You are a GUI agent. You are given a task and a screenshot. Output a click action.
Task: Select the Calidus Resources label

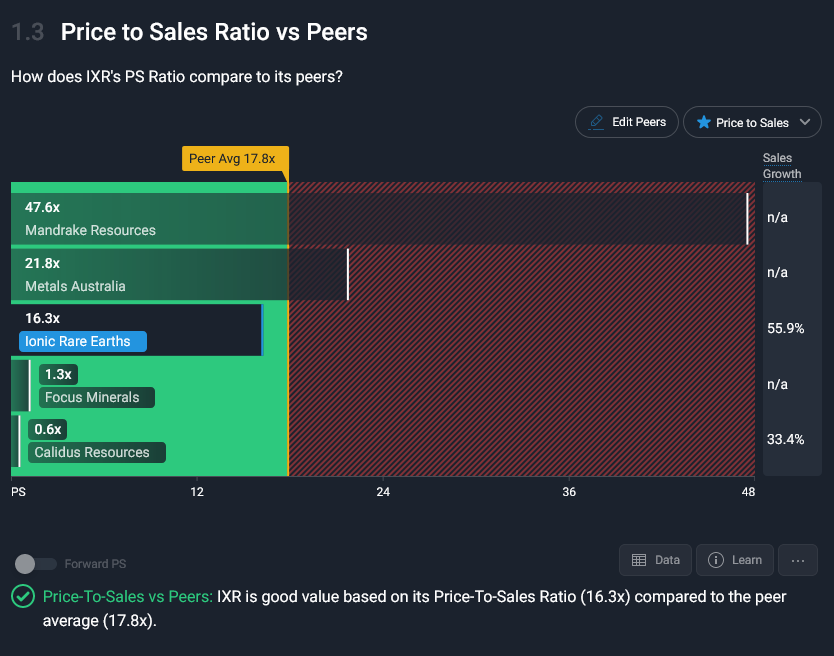97,452
